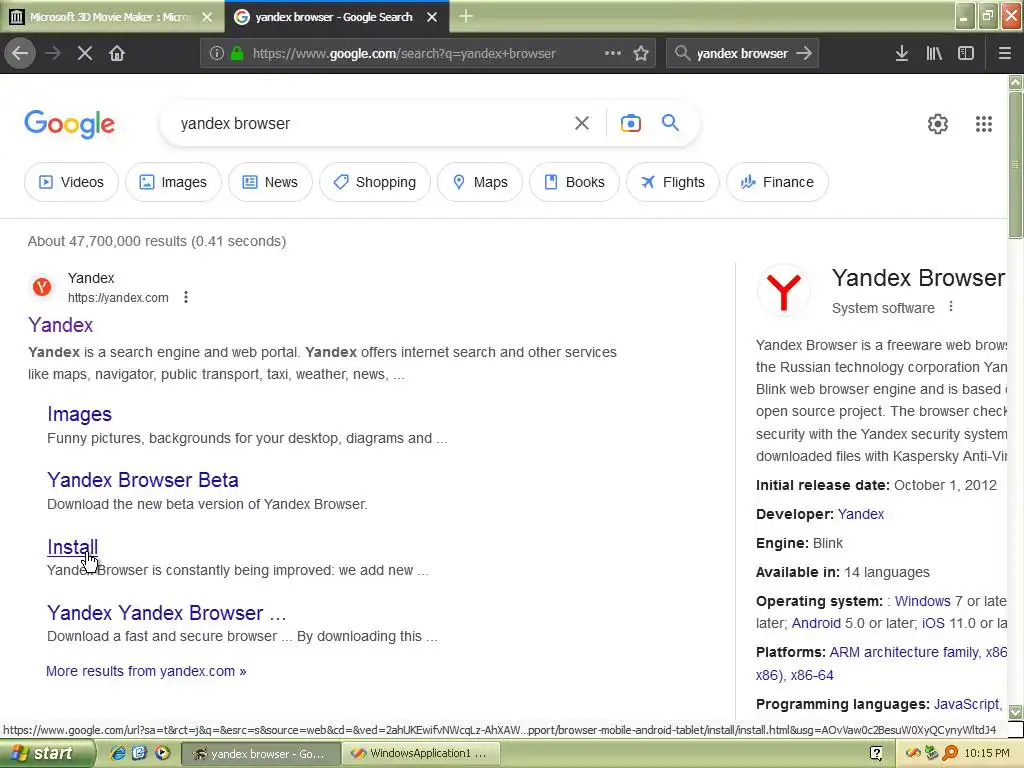Image resolution: width=1024 pixels, height=768 pixels.
Task: Open the three-dot menu beside yandex.com result
Action: pos(186,297)
